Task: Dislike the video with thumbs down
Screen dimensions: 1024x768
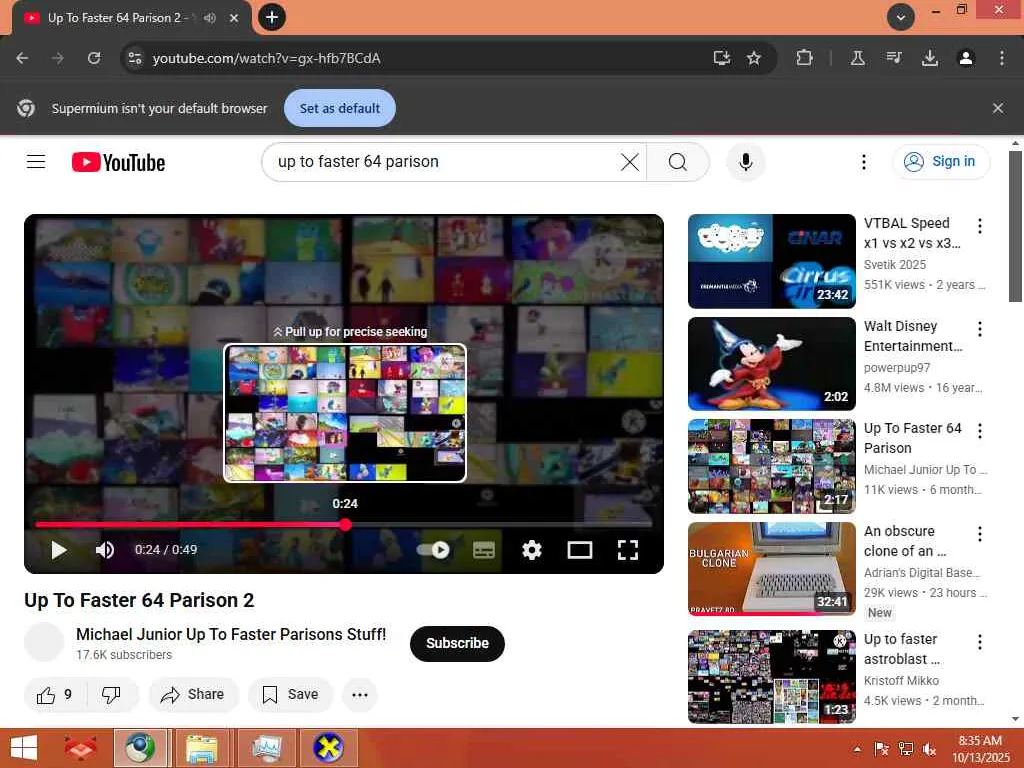Action: coord(112,694)
